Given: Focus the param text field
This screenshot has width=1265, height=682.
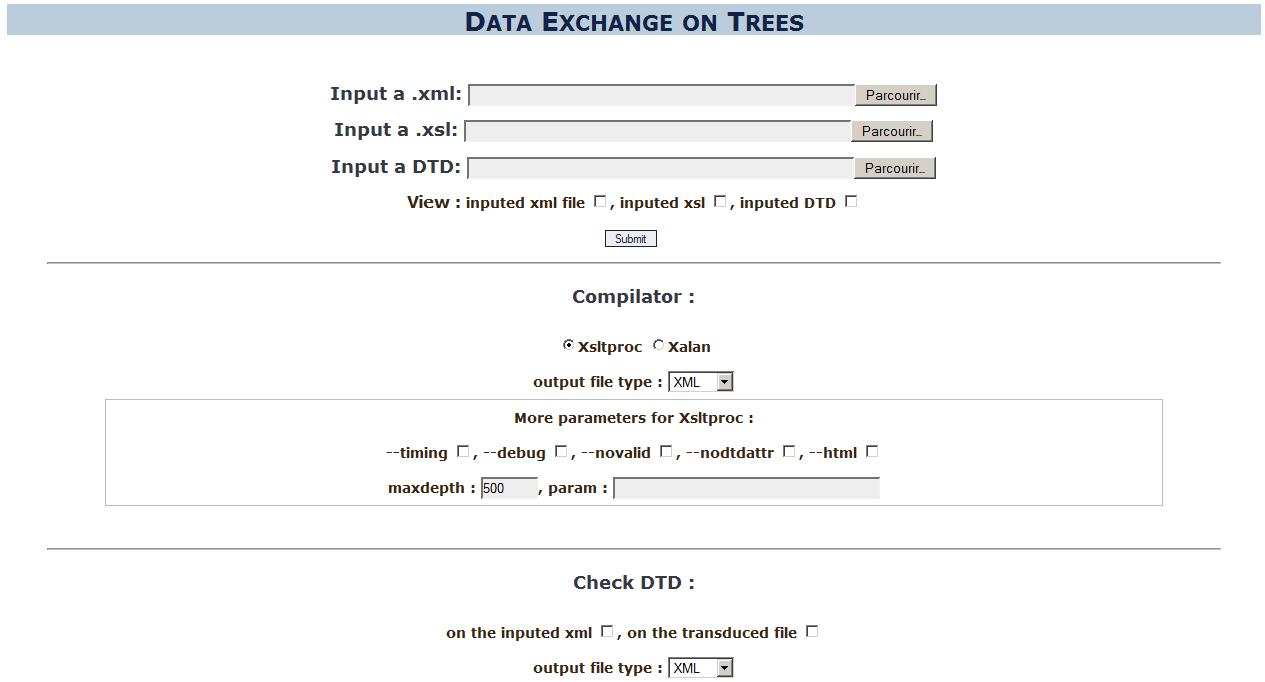Looking at the screenshot, I should pos(746,488).
